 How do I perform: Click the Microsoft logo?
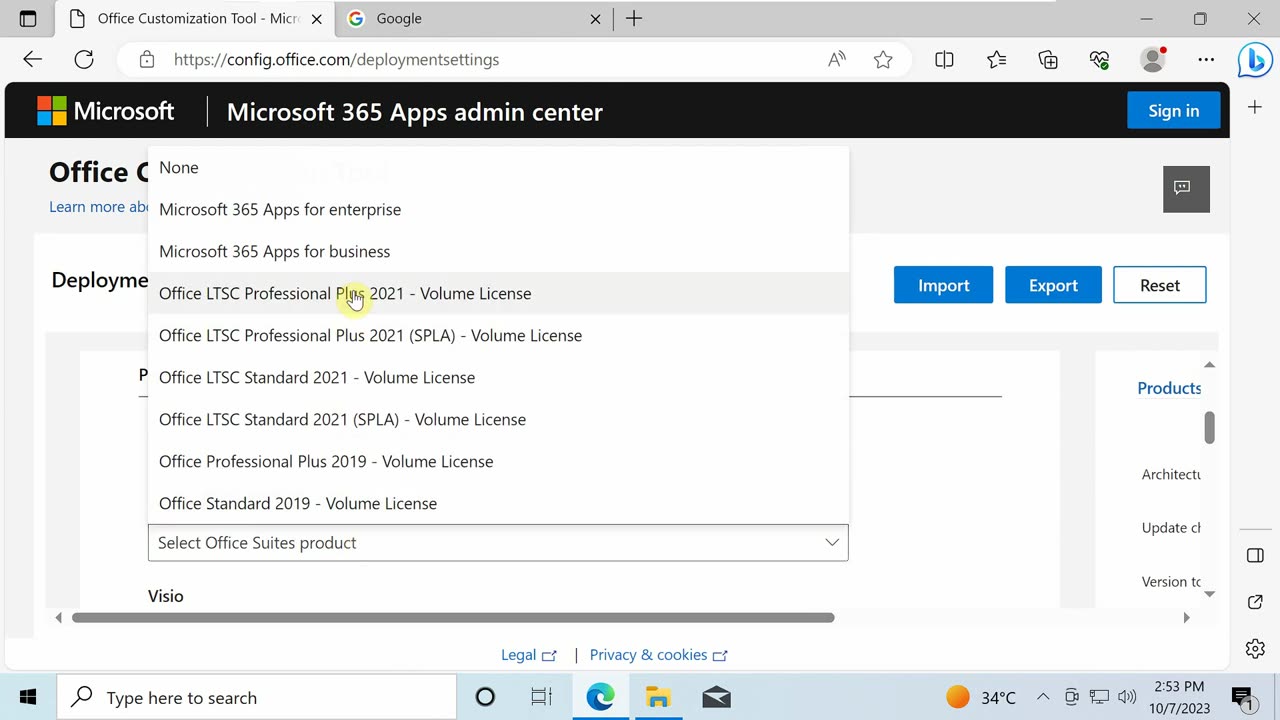[x=105, y=111]
